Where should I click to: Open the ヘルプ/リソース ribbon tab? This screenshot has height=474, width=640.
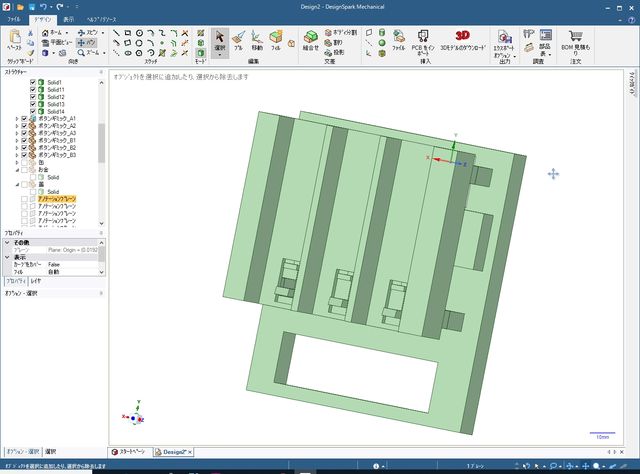click(102, 20)
